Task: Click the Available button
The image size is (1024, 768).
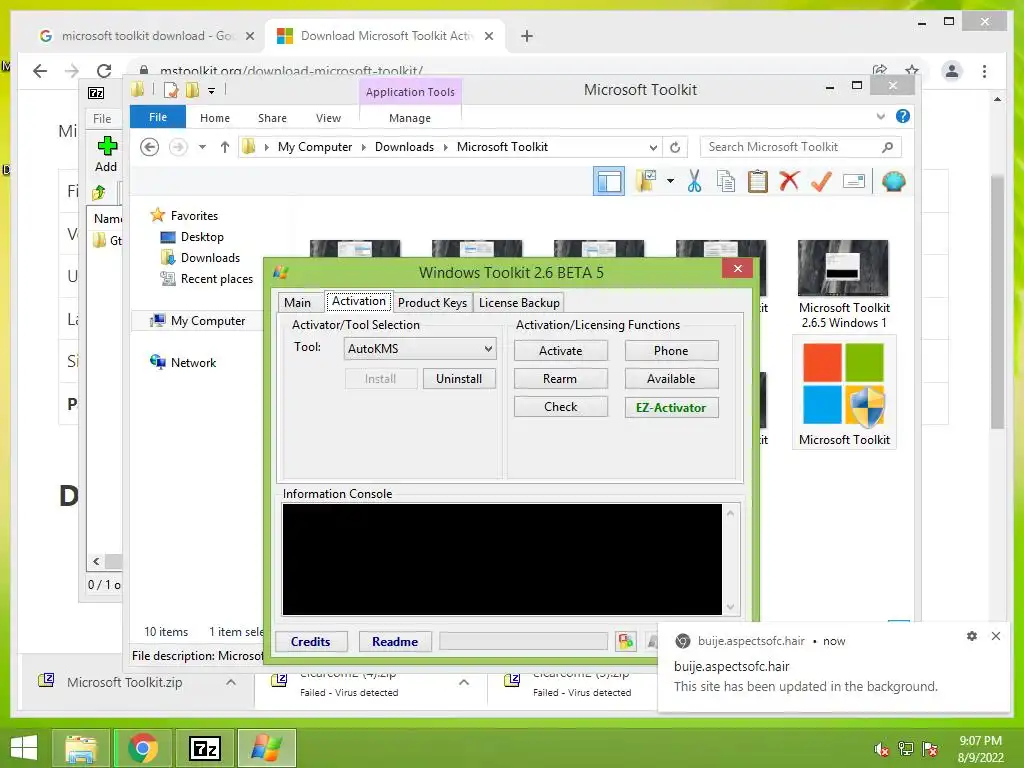Action: [671, 379]
